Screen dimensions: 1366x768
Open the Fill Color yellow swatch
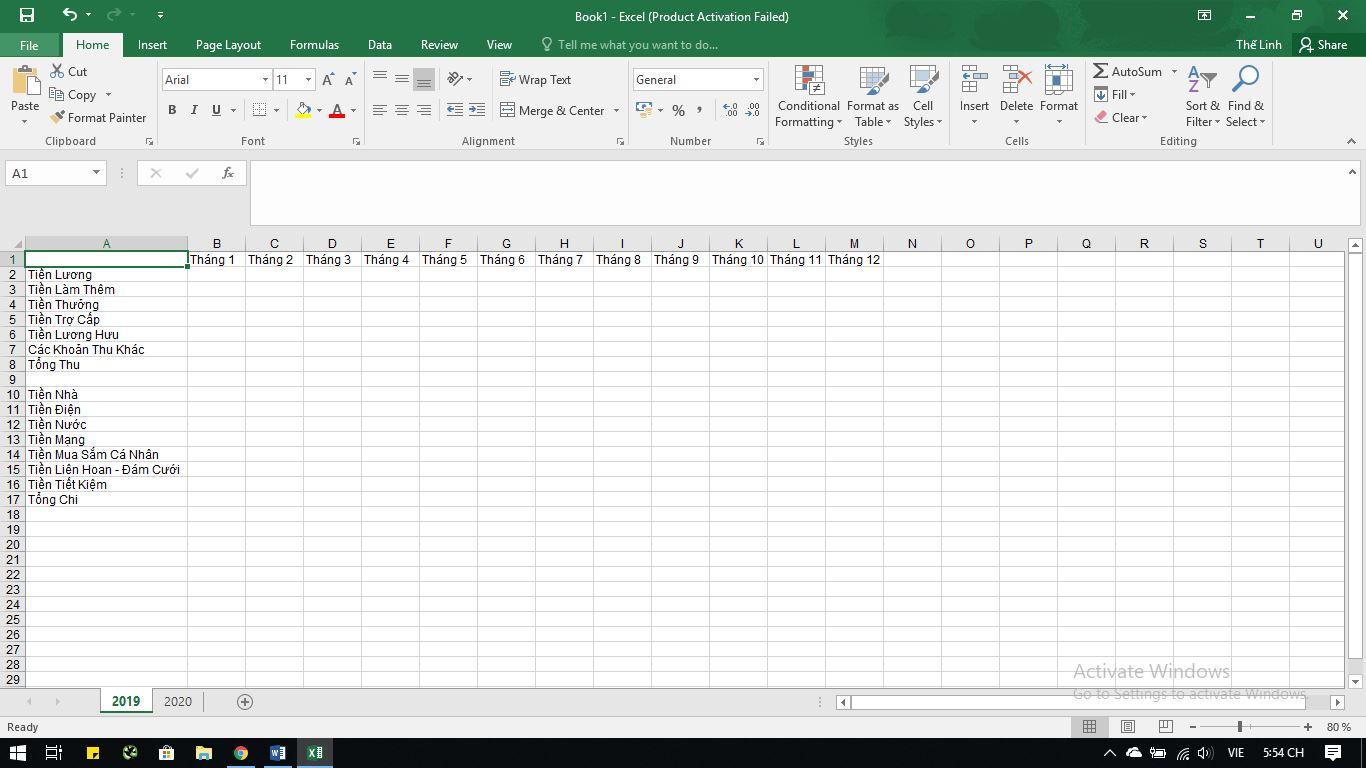(303, 111)
